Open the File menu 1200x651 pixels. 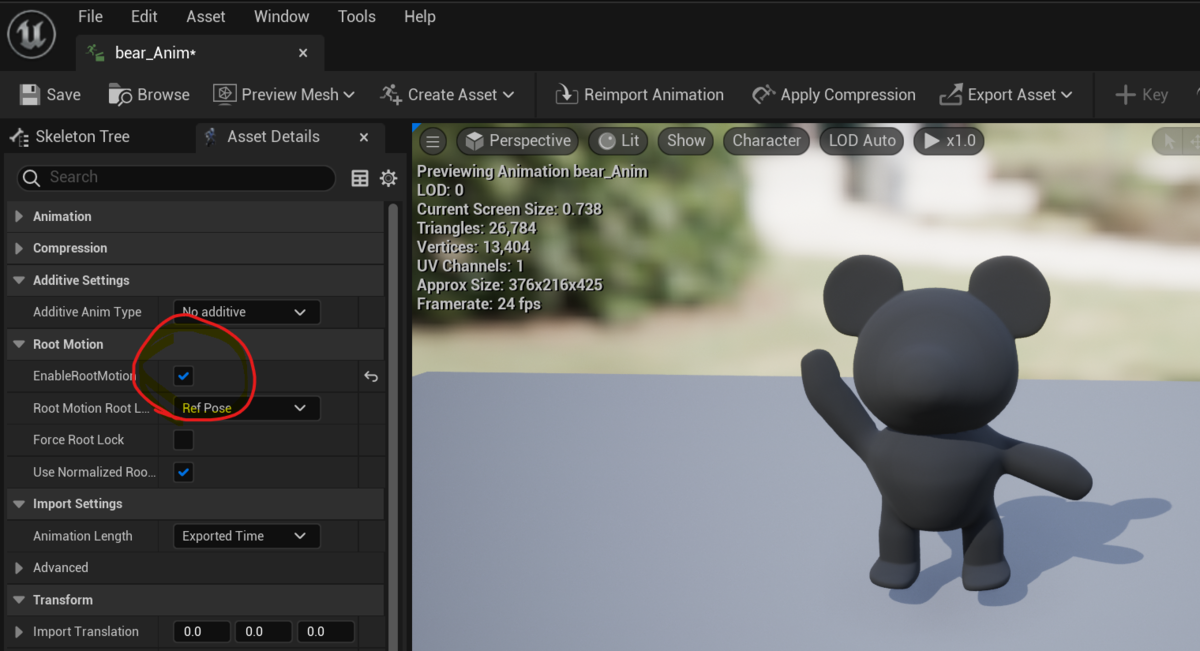90,16
